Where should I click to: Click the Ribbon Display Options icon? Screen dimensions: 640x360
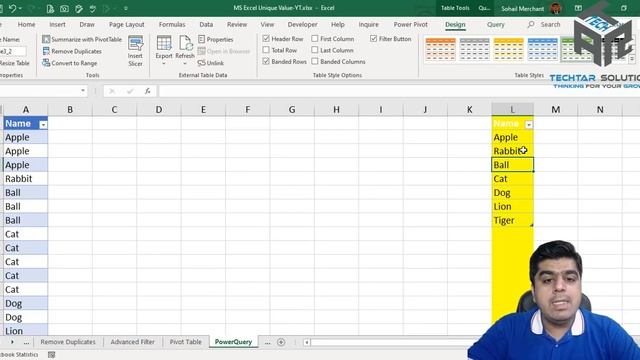[578, 8]
